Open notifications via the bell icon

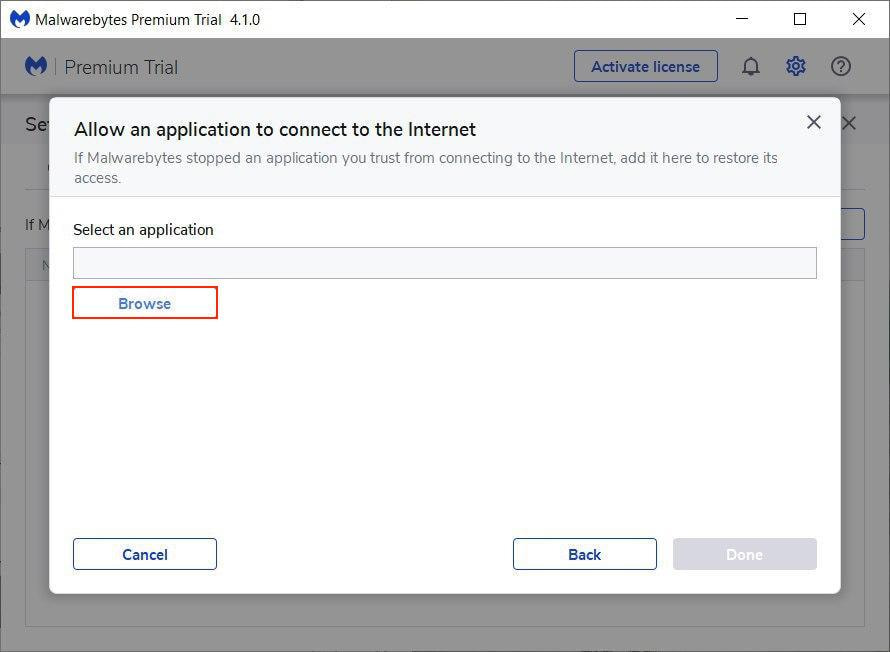tap(750, 67)
